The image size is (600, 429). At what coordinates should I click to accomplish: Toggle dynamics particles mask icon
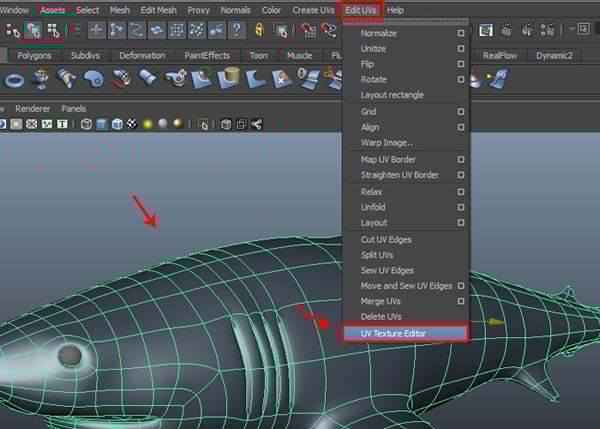click(x=197, y=30)
